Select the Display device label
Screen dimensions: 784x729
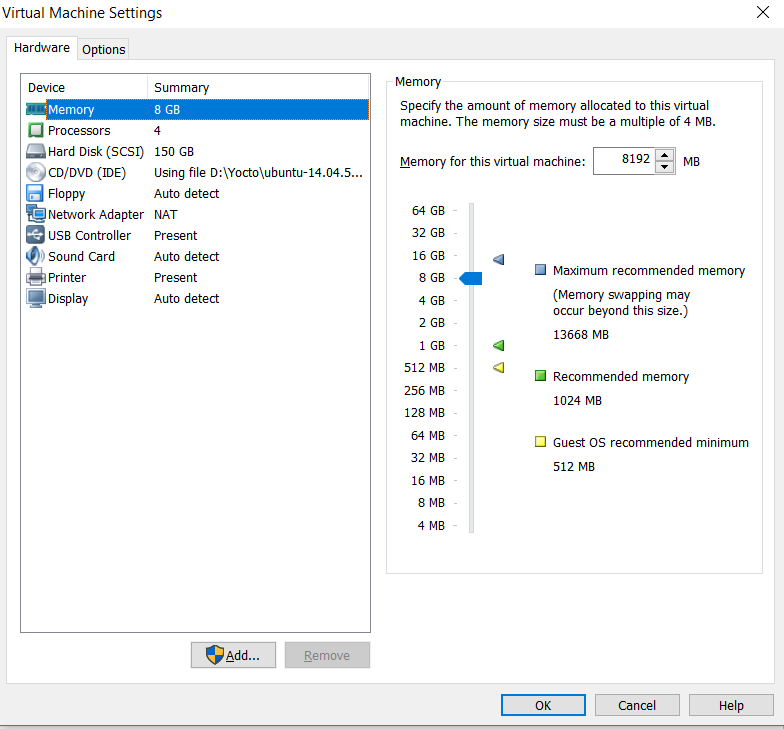tap(68, 299)
